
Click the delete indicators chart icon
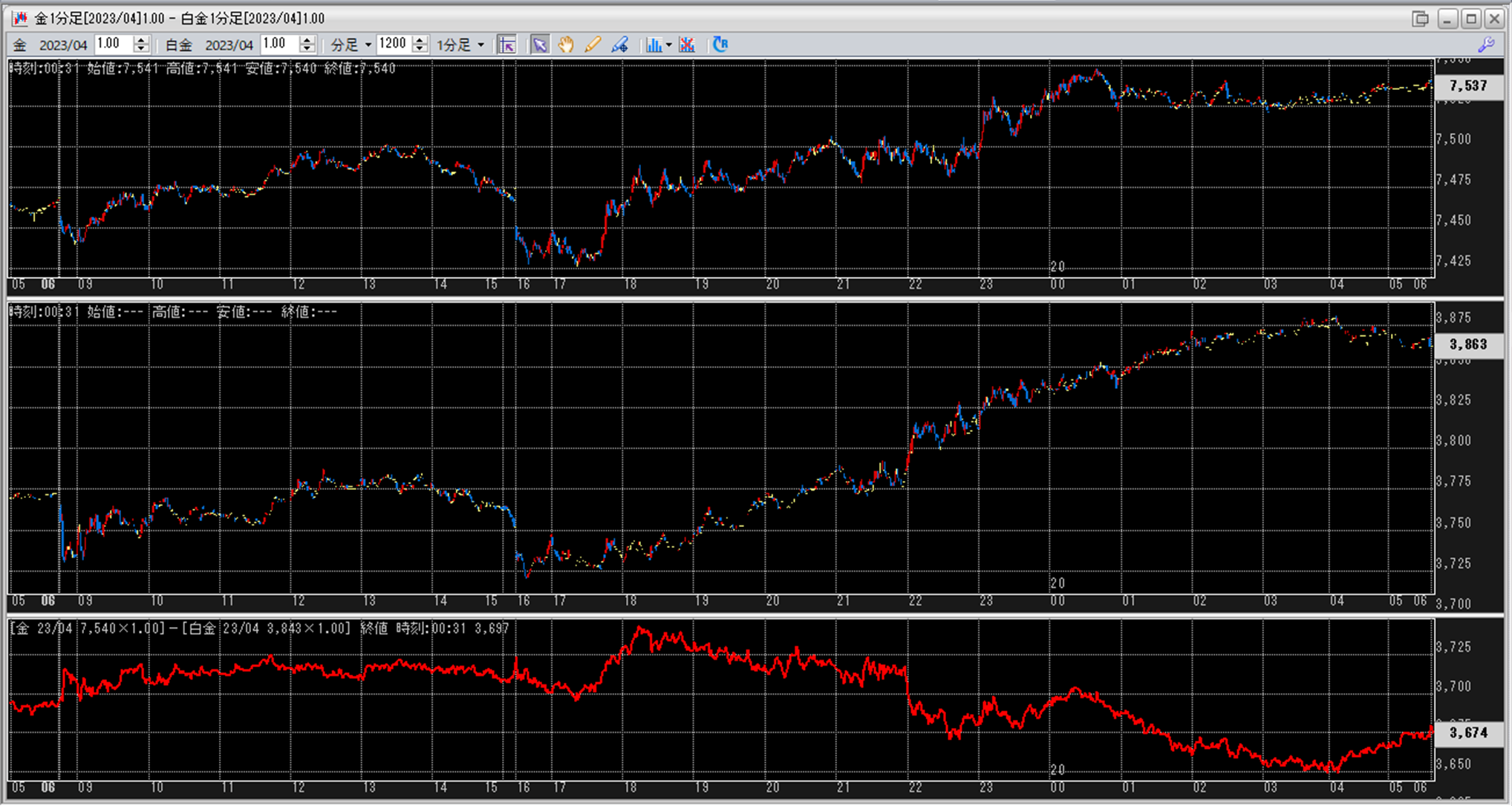coord(687,45)
